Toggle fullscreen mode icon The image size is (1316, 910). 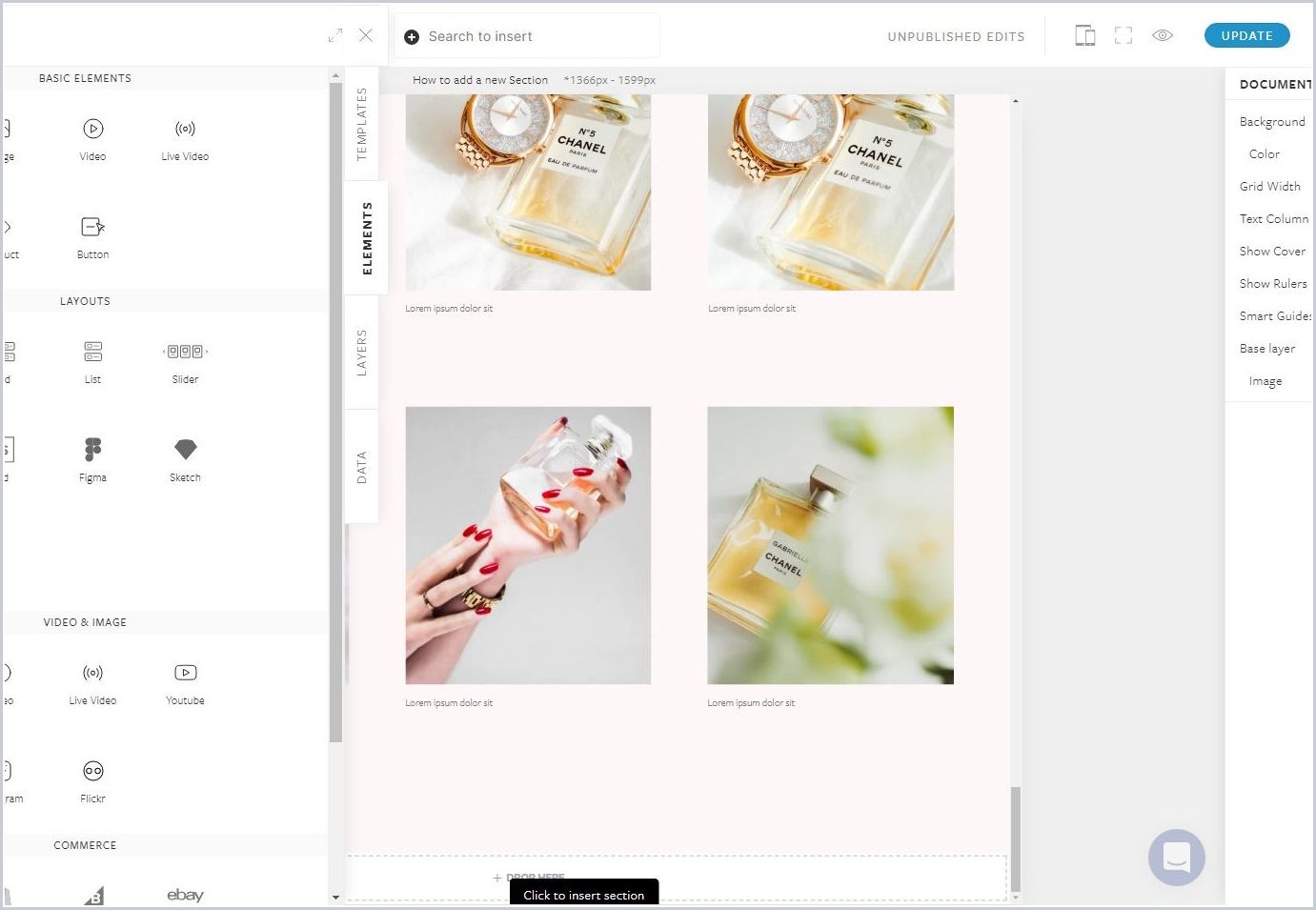[1124, 36]
